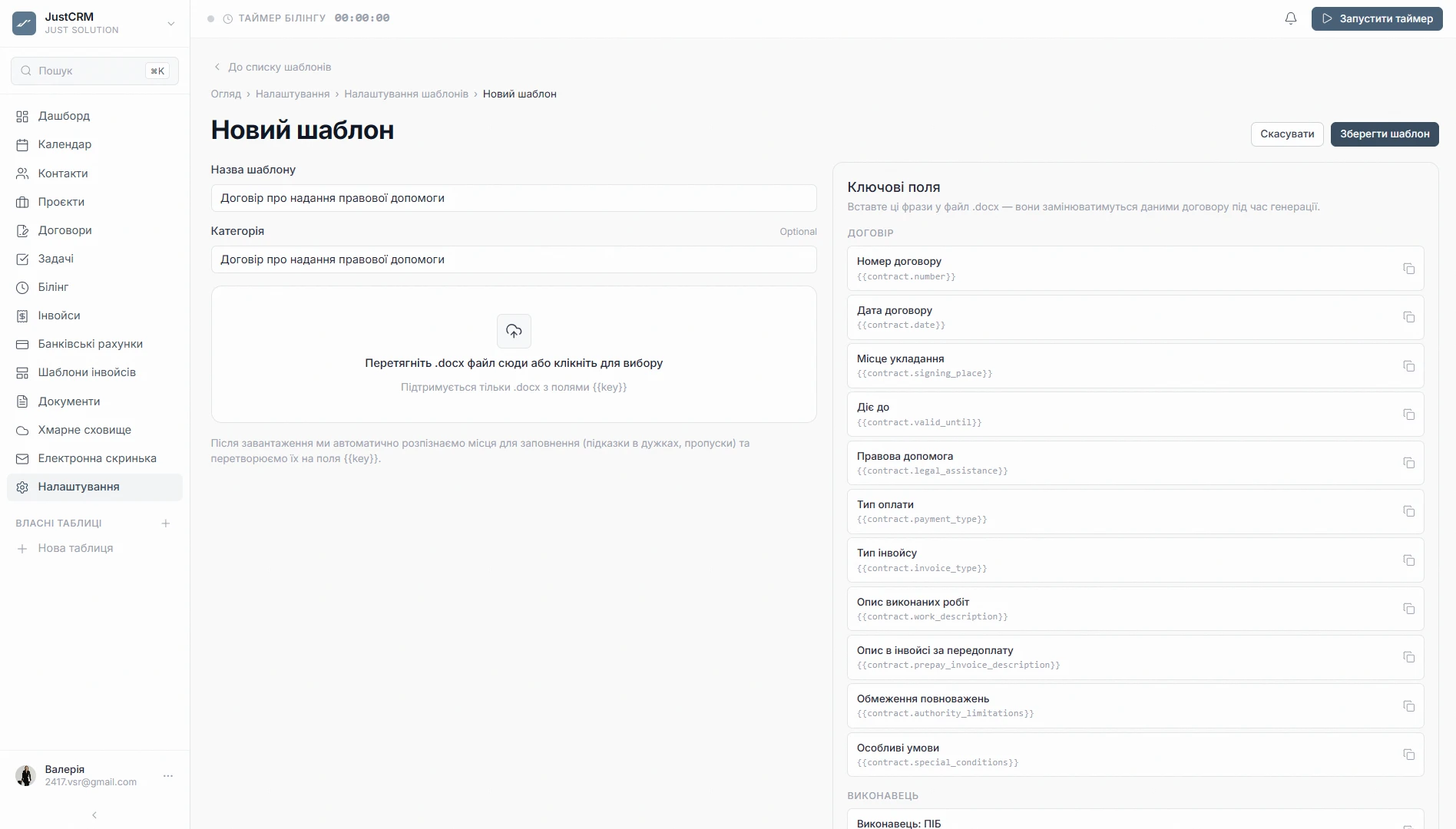Viewport: 1456px width, 829px height.
Task: Click the Назва шаблону input field
Action: [x=514, y=198]
